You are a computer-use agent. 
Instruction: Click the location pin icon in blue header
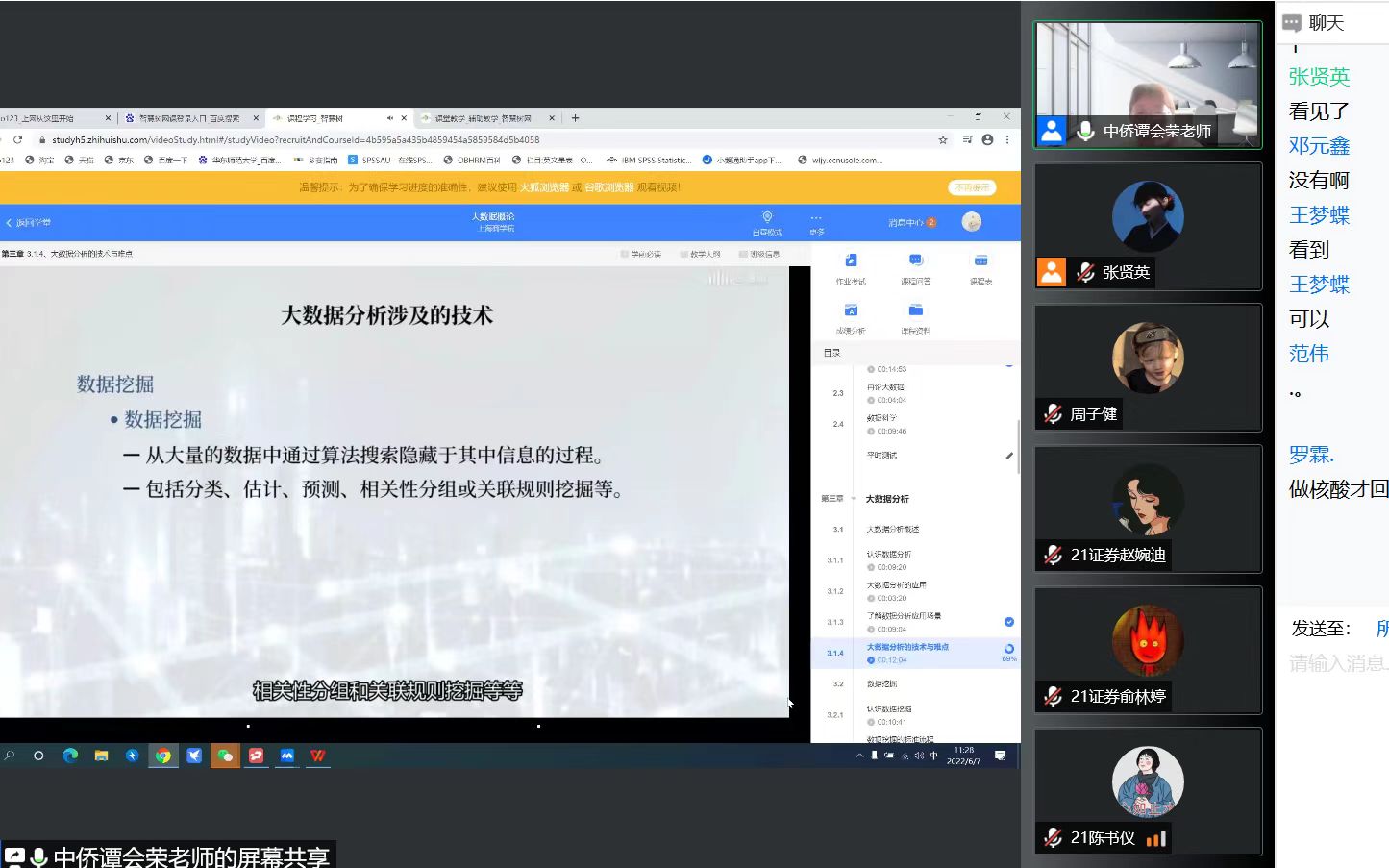click(767, 218)
